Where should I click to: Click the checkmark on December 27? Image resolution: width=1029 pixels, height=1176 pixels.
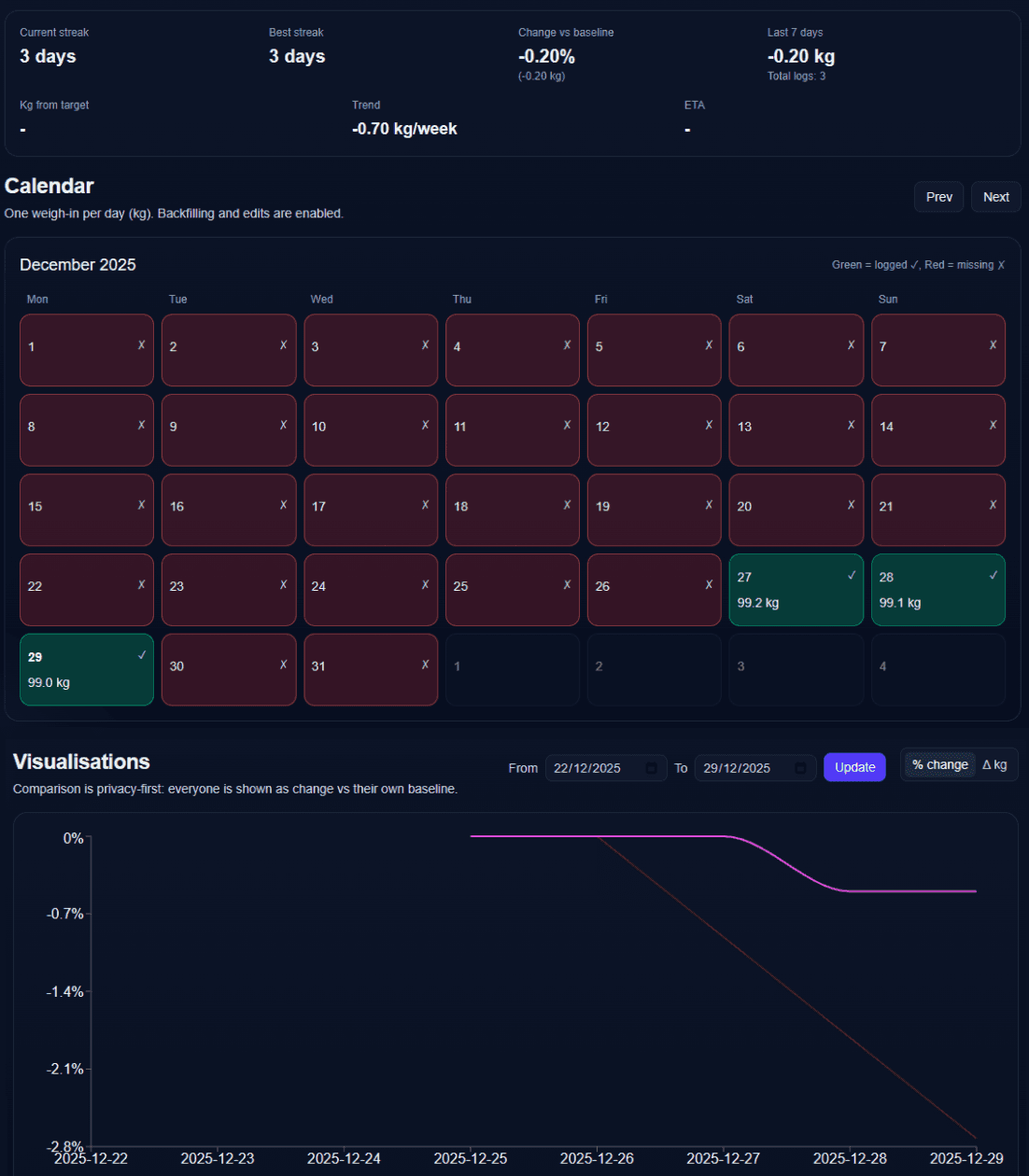pyautogui.click(x=852, y=576)
